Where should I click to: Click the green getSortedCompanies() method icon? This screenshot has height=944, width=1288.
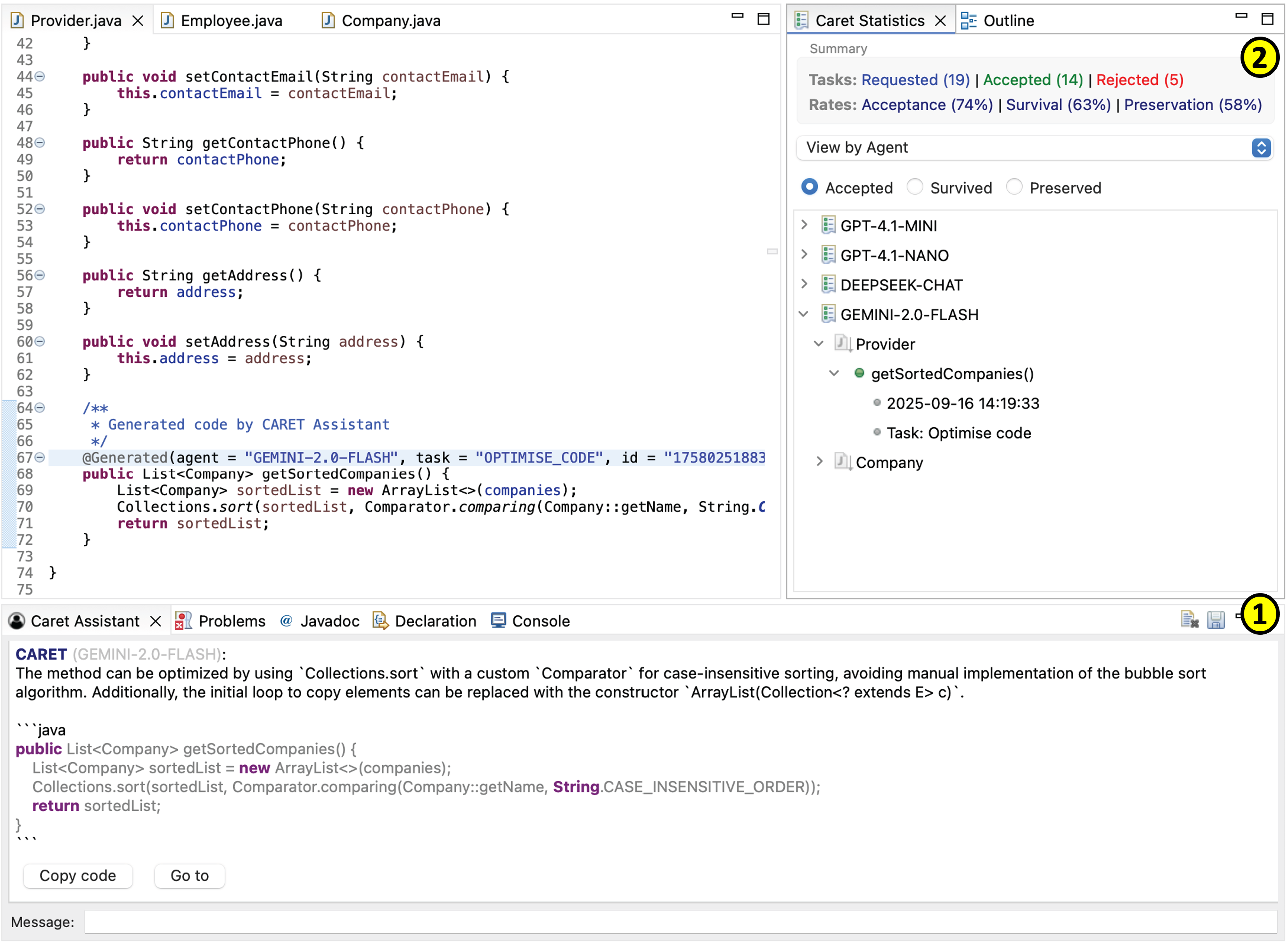tap(859, 373)
